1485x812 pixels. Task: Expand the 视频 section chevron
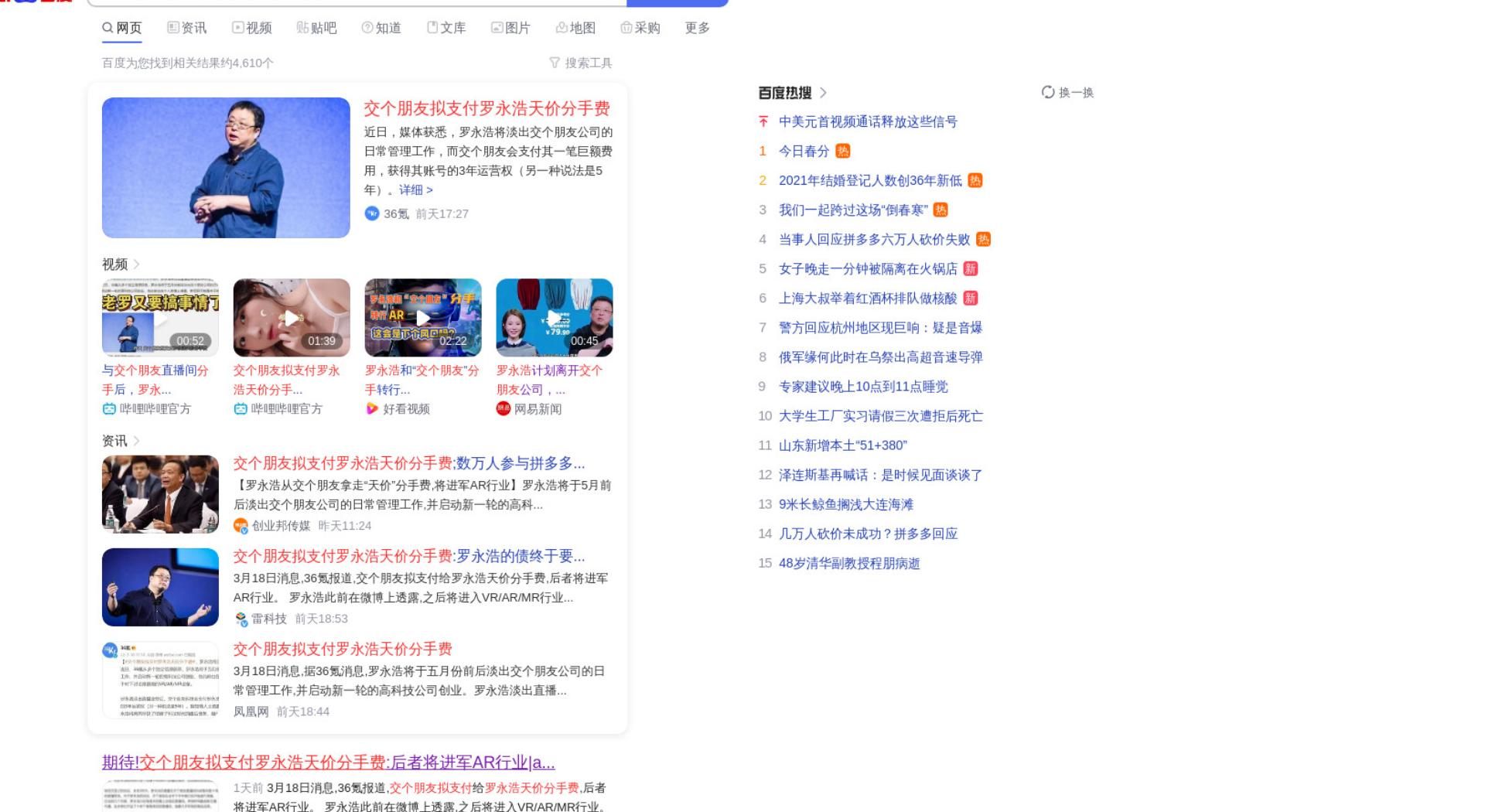[x=136, y=264]
